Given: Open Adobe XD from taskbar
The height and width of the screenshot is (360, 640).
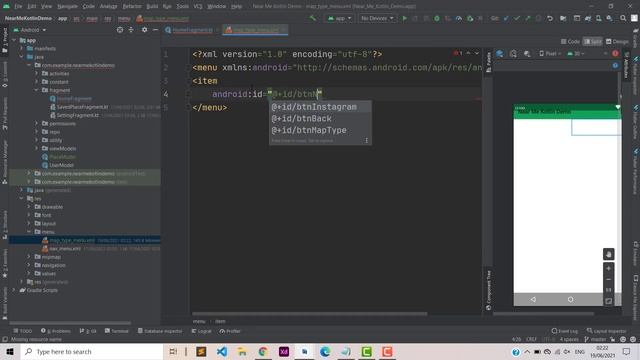Looking at the screenshot, I should point(284,351).
